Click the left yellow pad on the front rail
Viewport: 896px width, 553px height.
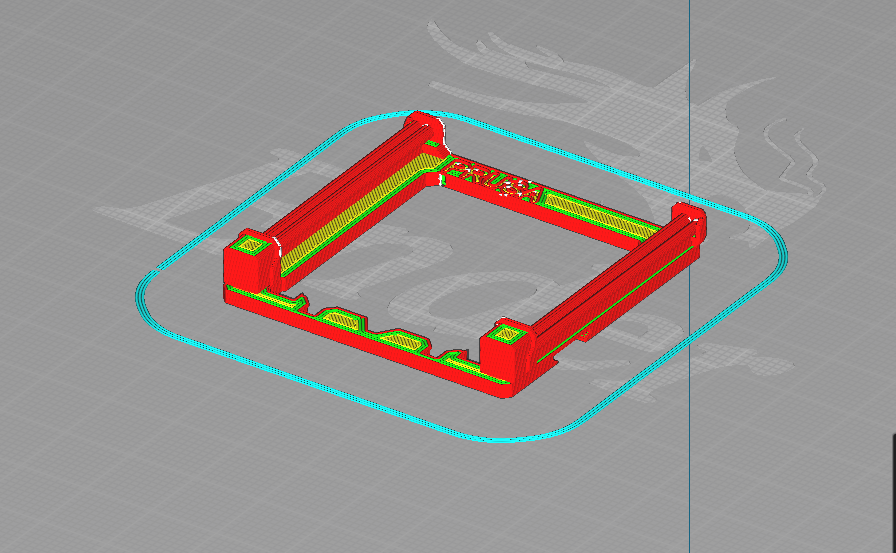pos(340,319)
